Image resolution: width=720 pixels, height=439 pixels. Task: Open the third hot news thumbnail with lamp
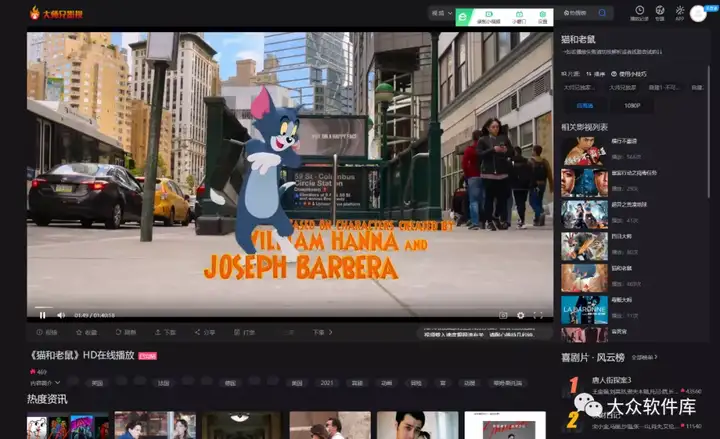point(242,425)
